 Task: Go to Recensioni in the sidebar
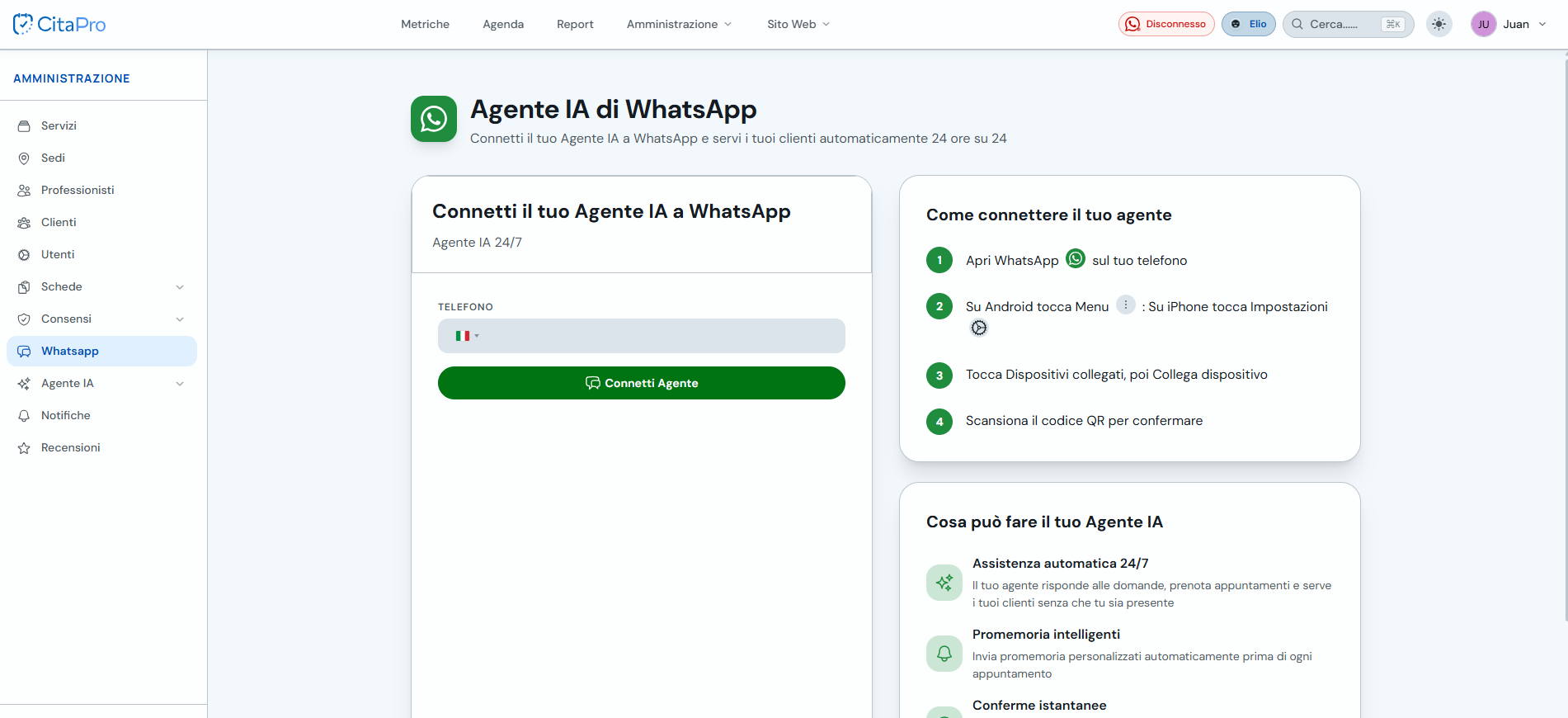[x=101, y=447]
